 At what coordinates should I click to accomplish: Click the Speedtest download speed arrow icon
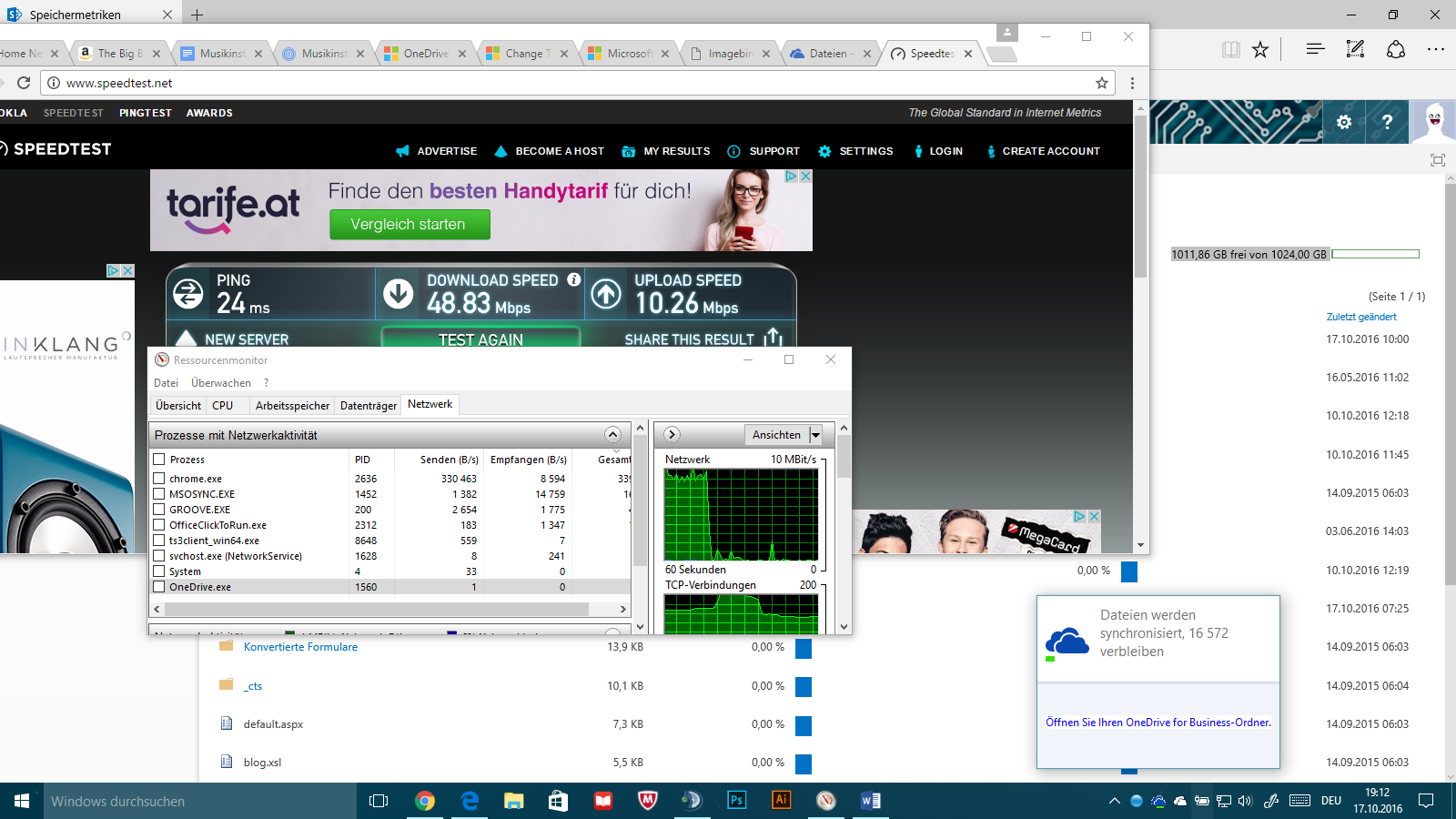point(398,293)
